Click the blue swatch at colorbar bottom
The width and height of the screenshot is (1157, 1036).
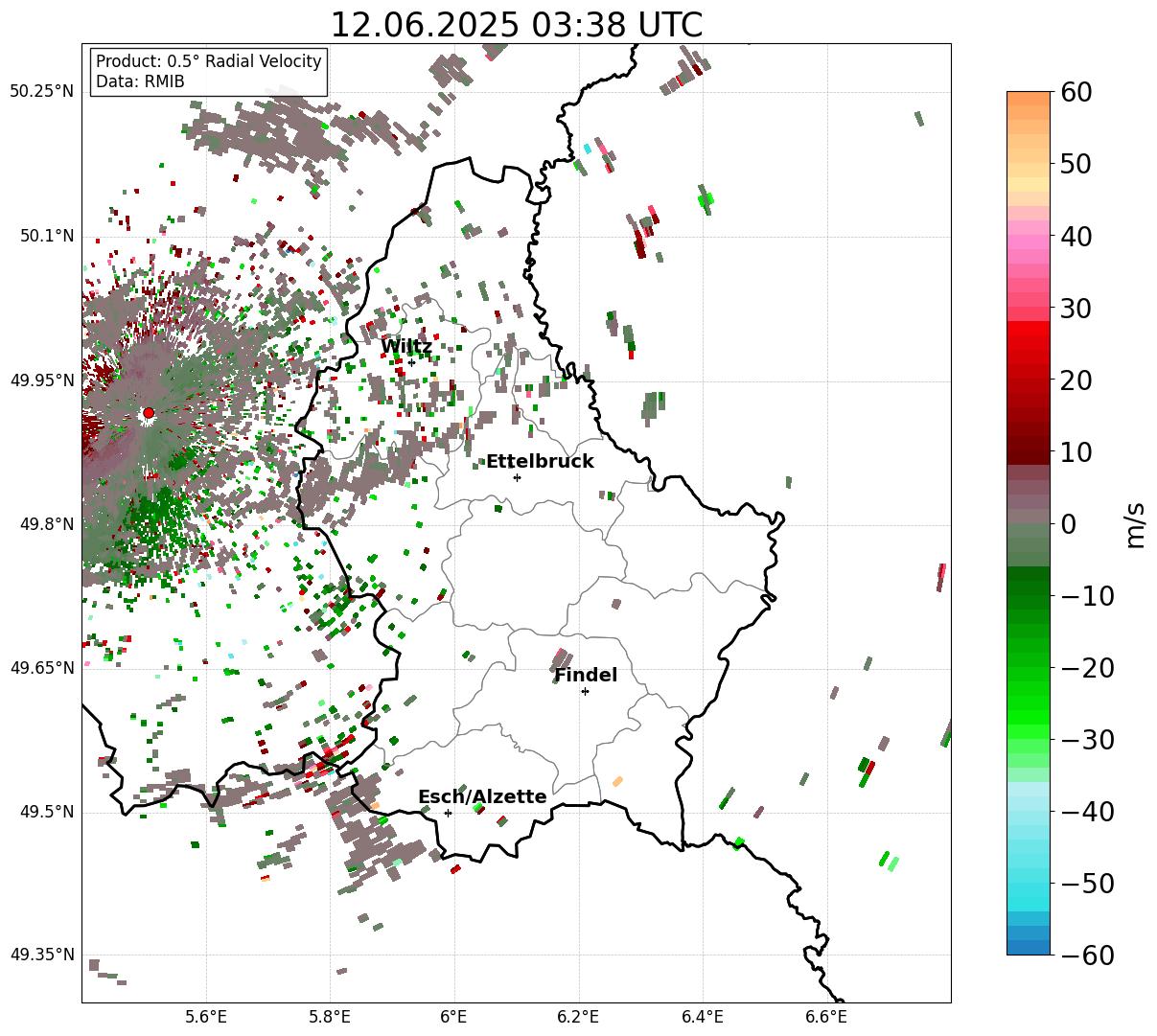pos(1029,947)
